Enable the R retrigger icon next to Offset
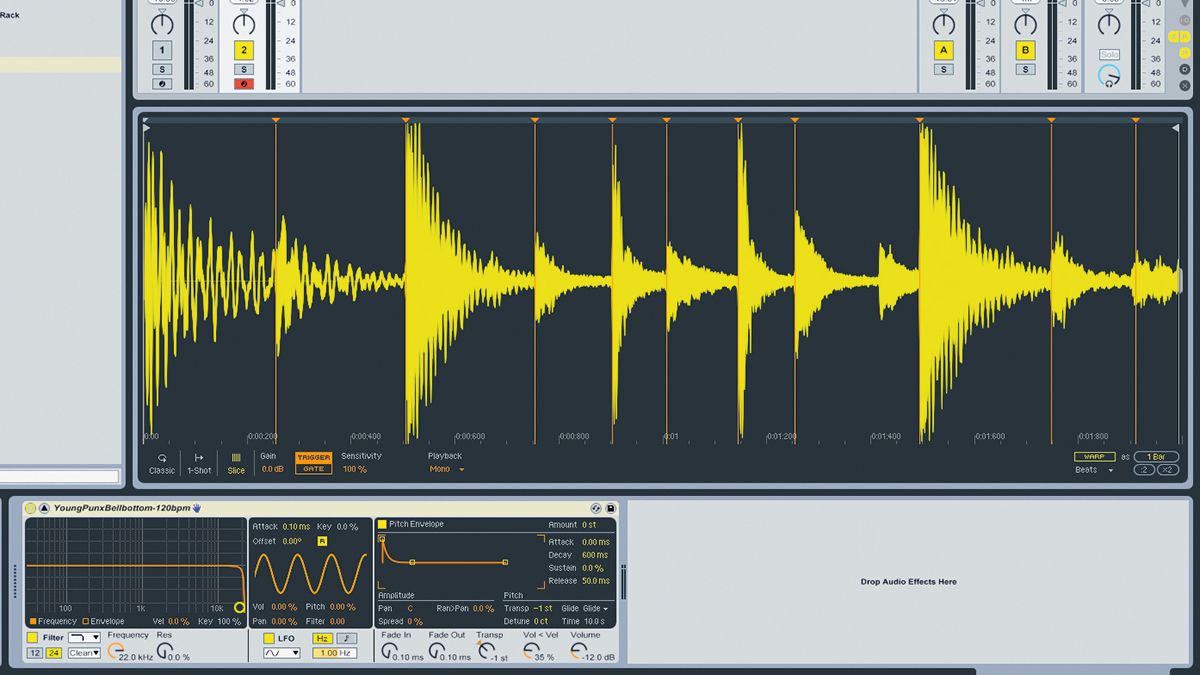 point(321,540)
